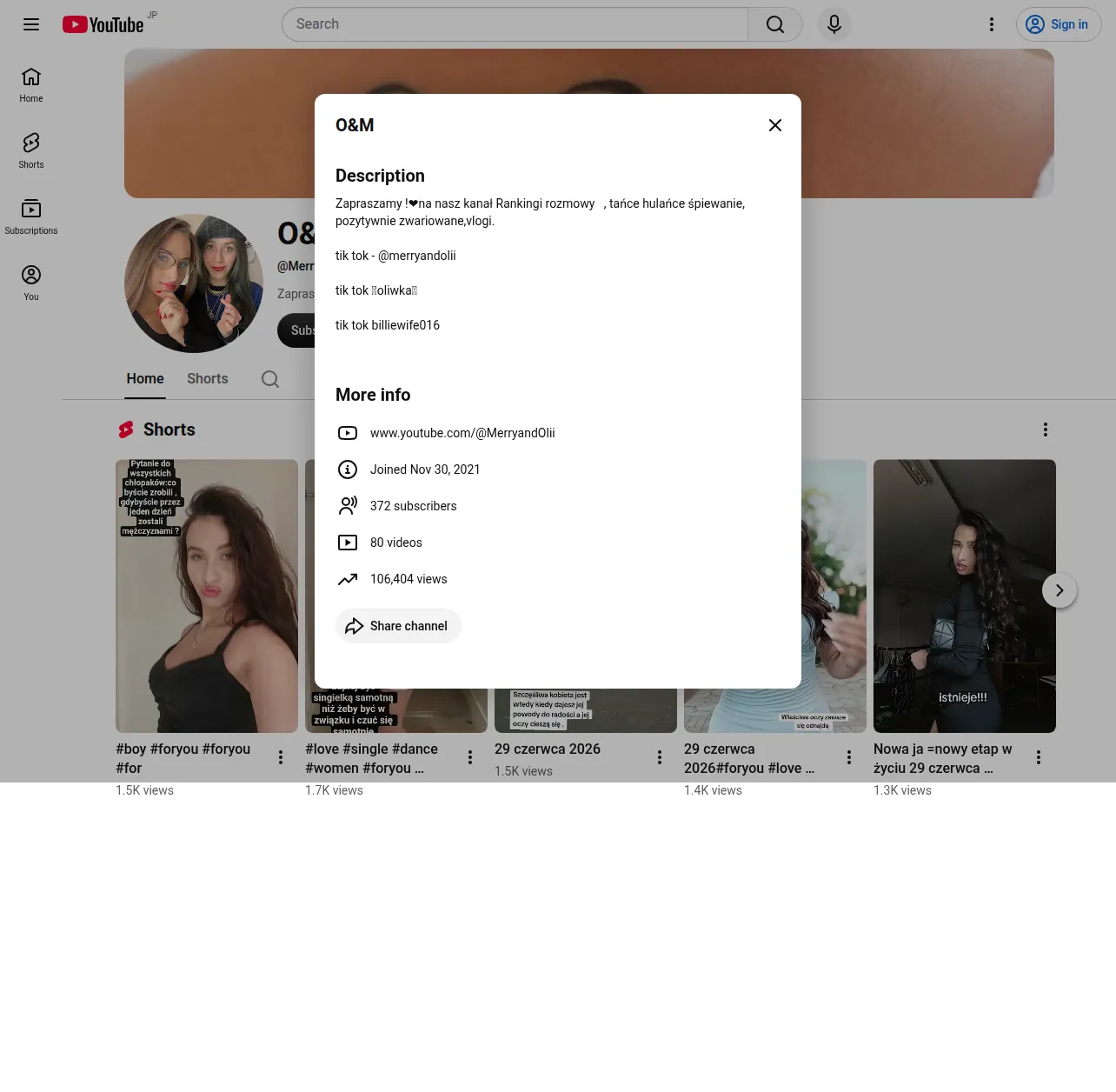Click the YouTube logo
The width and height of the screenshot is (1116, 1092).
point(103,24)
